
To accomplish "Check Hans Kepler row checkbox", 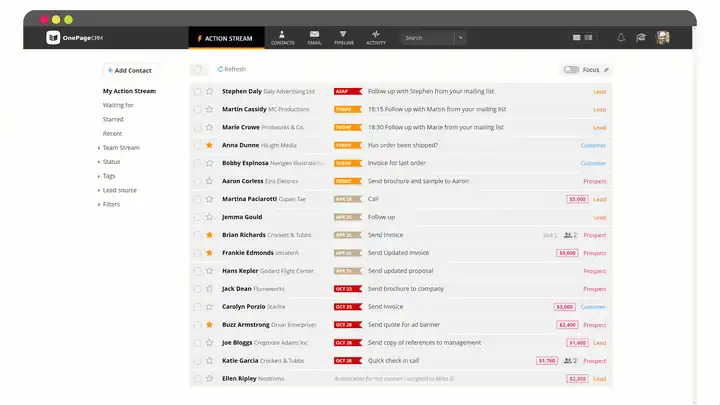I will 197,271.
